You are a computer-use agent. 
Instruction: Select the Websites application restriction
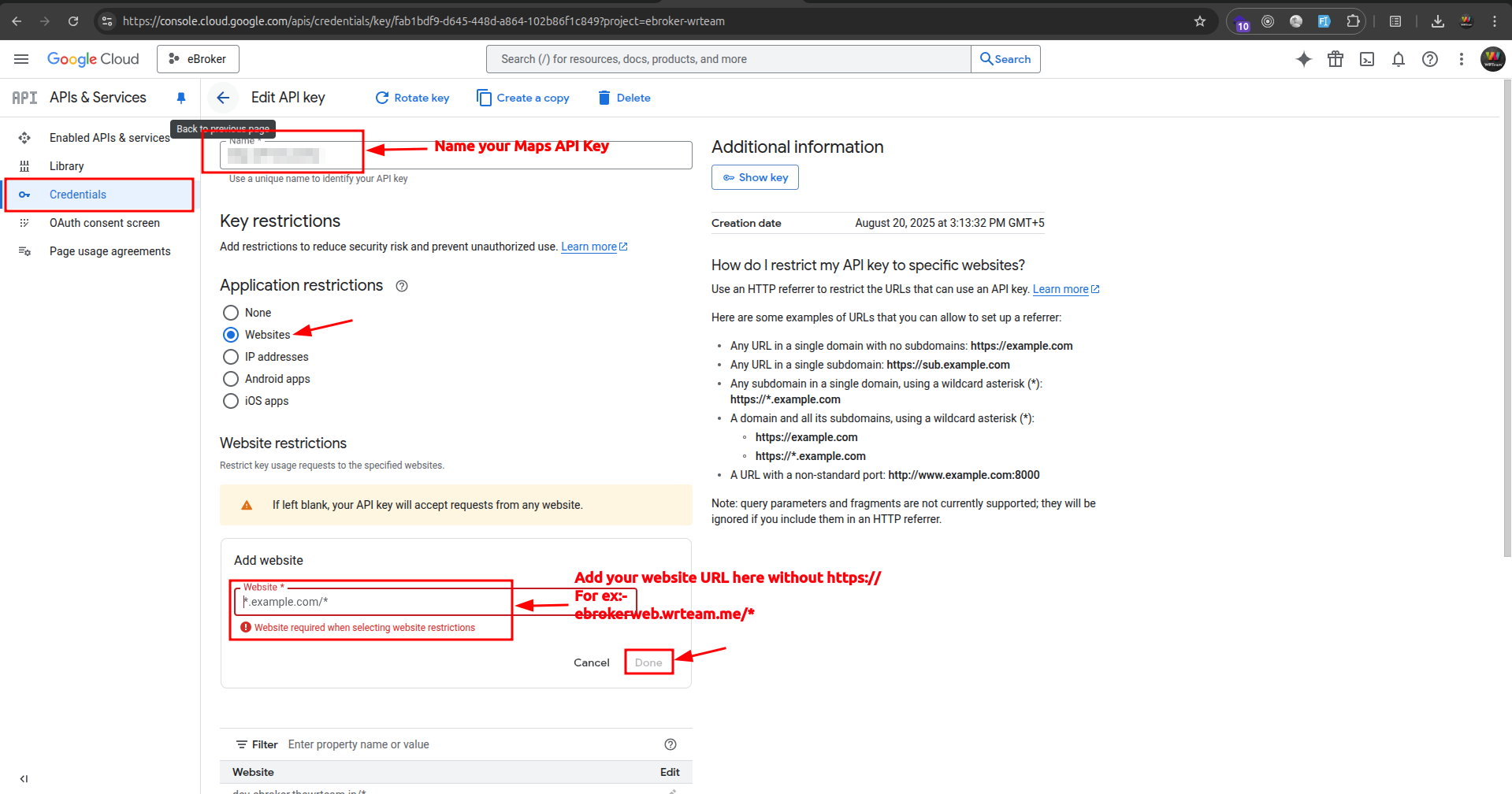tap(230, 334)
